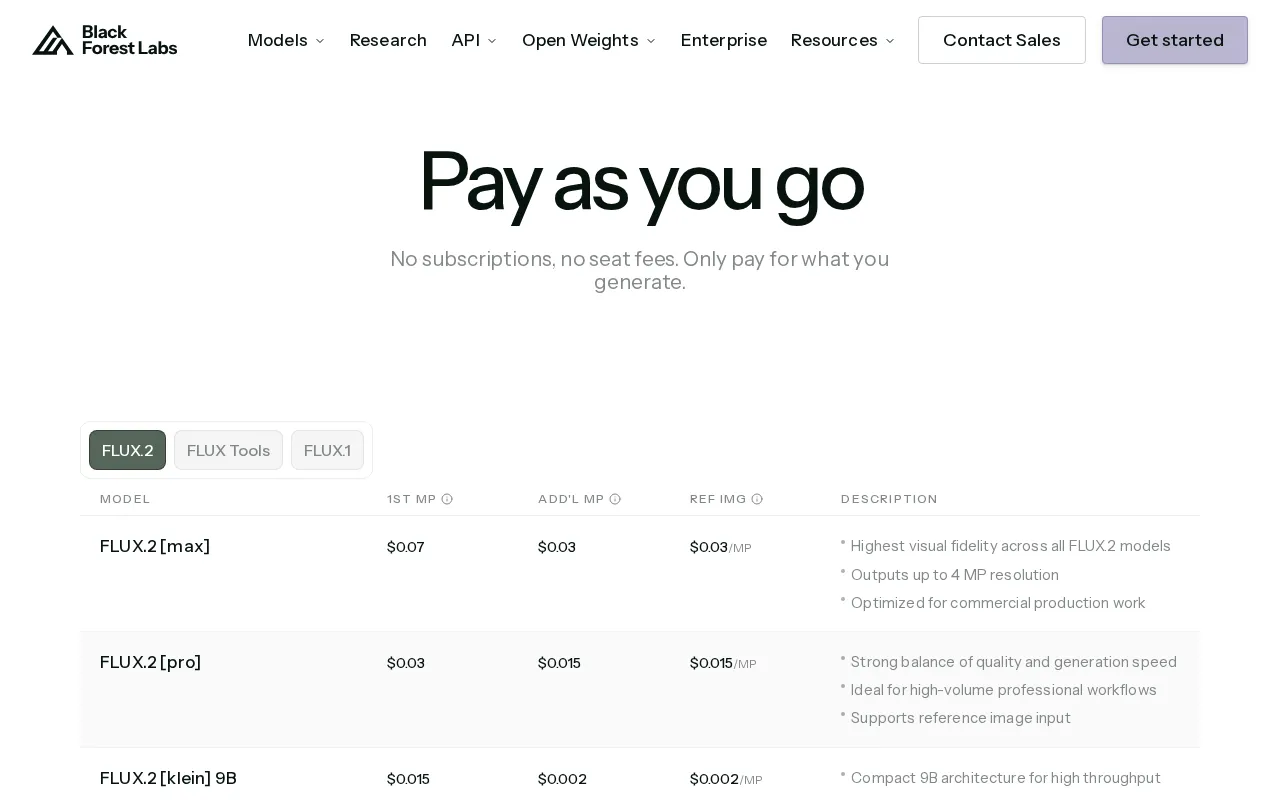Click 'Compact 9B architecture for high throughput'
The width and height of the screenshot is (1280, 800).
(1006, 778)
